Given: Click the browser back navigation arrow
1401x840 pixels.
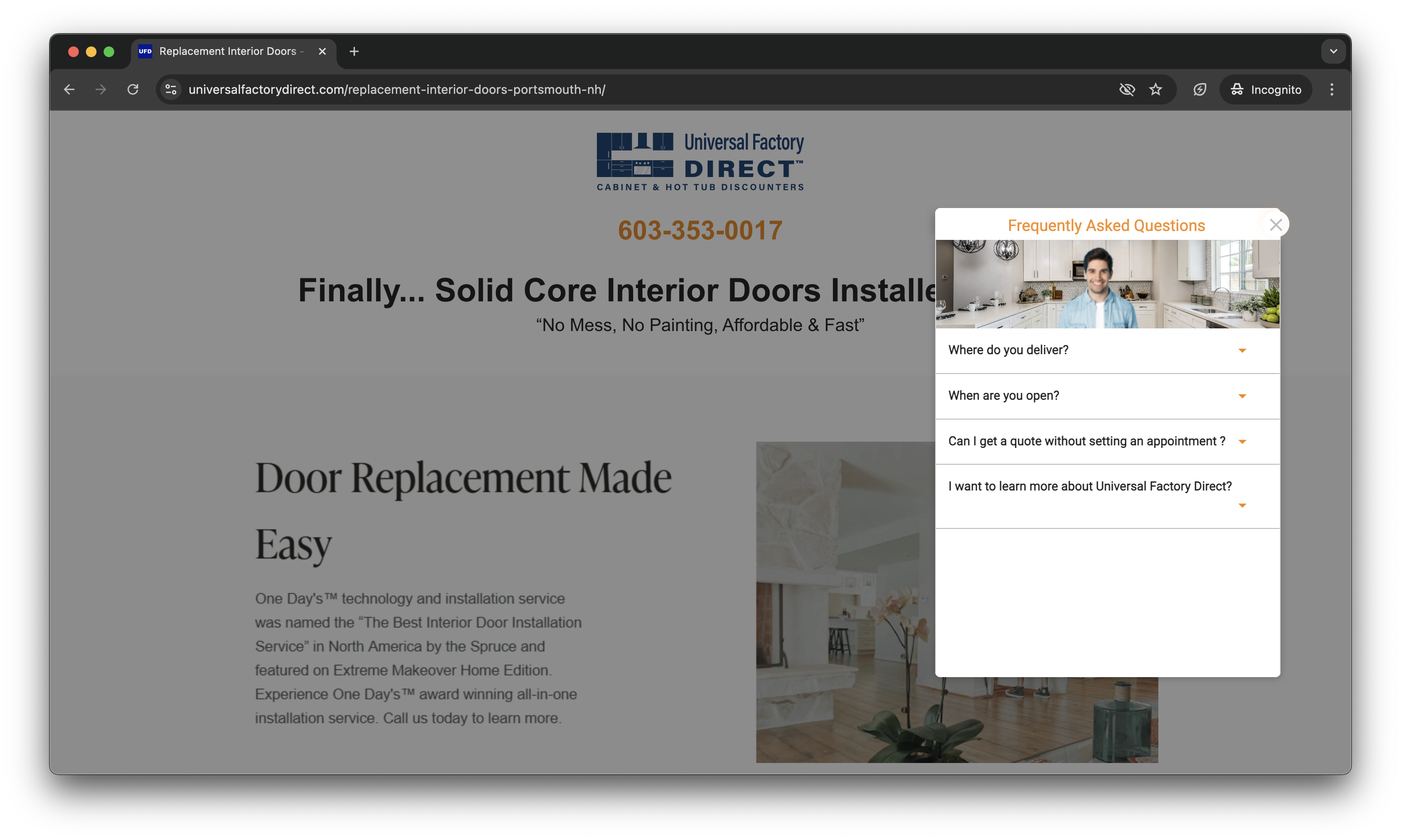Looking at the screenshot, I should coord(68,89).
